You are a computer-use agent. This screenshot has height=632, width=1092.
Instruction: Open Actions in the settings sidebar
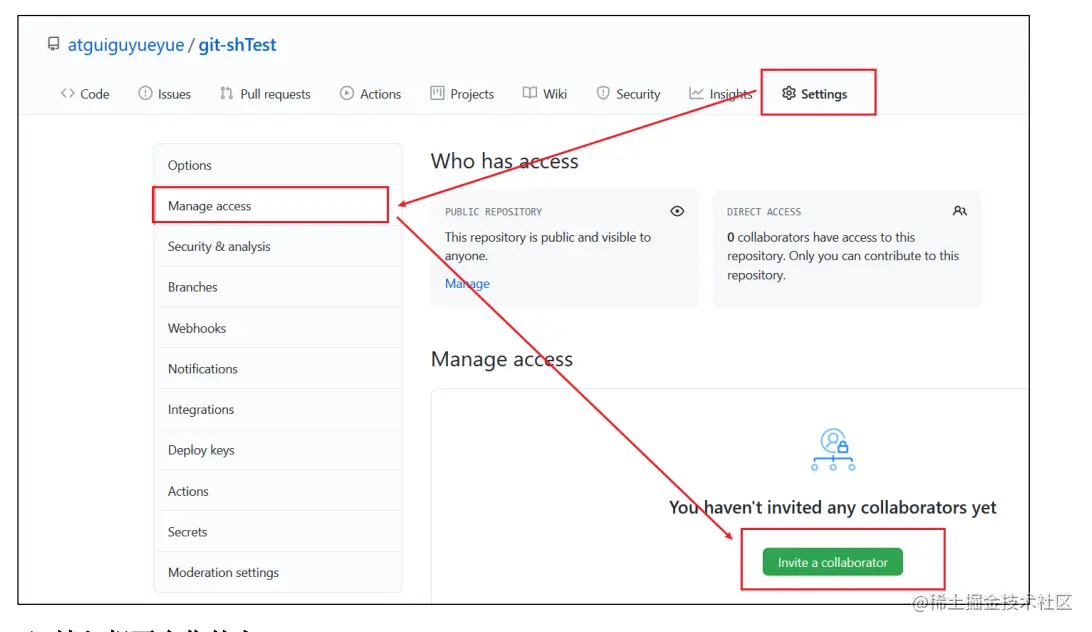tap(277, 491)
